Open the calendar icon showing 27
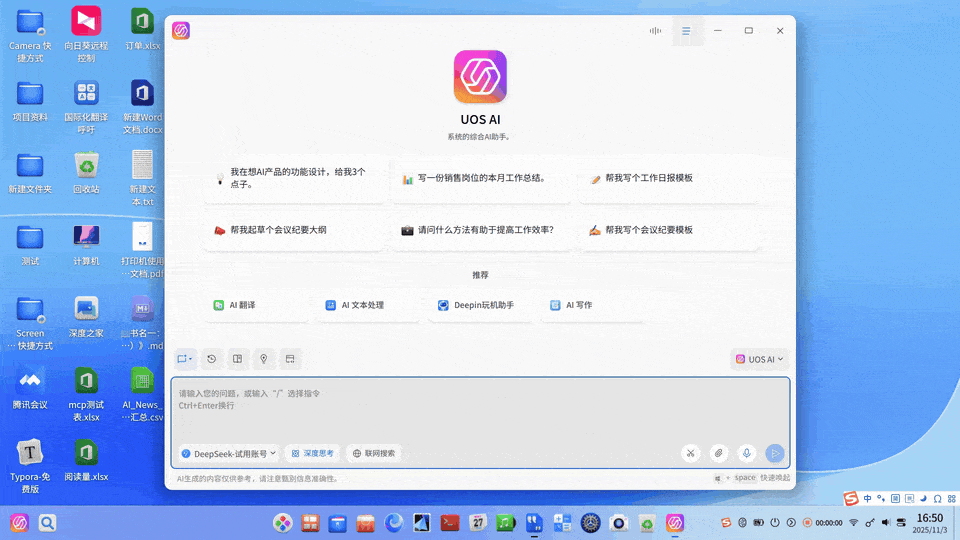Screen dimensions: 960x540 click(x=478, y=523)
